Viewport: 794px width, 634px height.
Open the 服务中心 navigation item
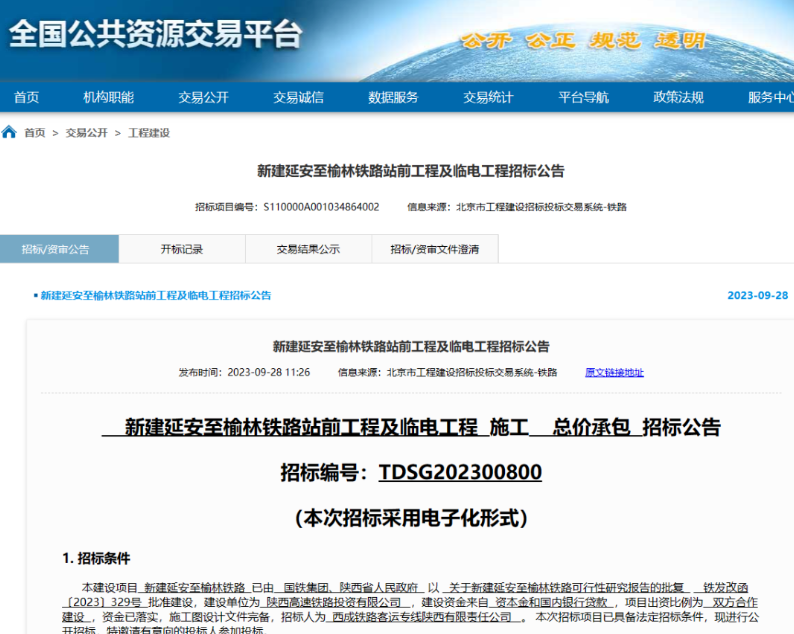coord(770,97)
